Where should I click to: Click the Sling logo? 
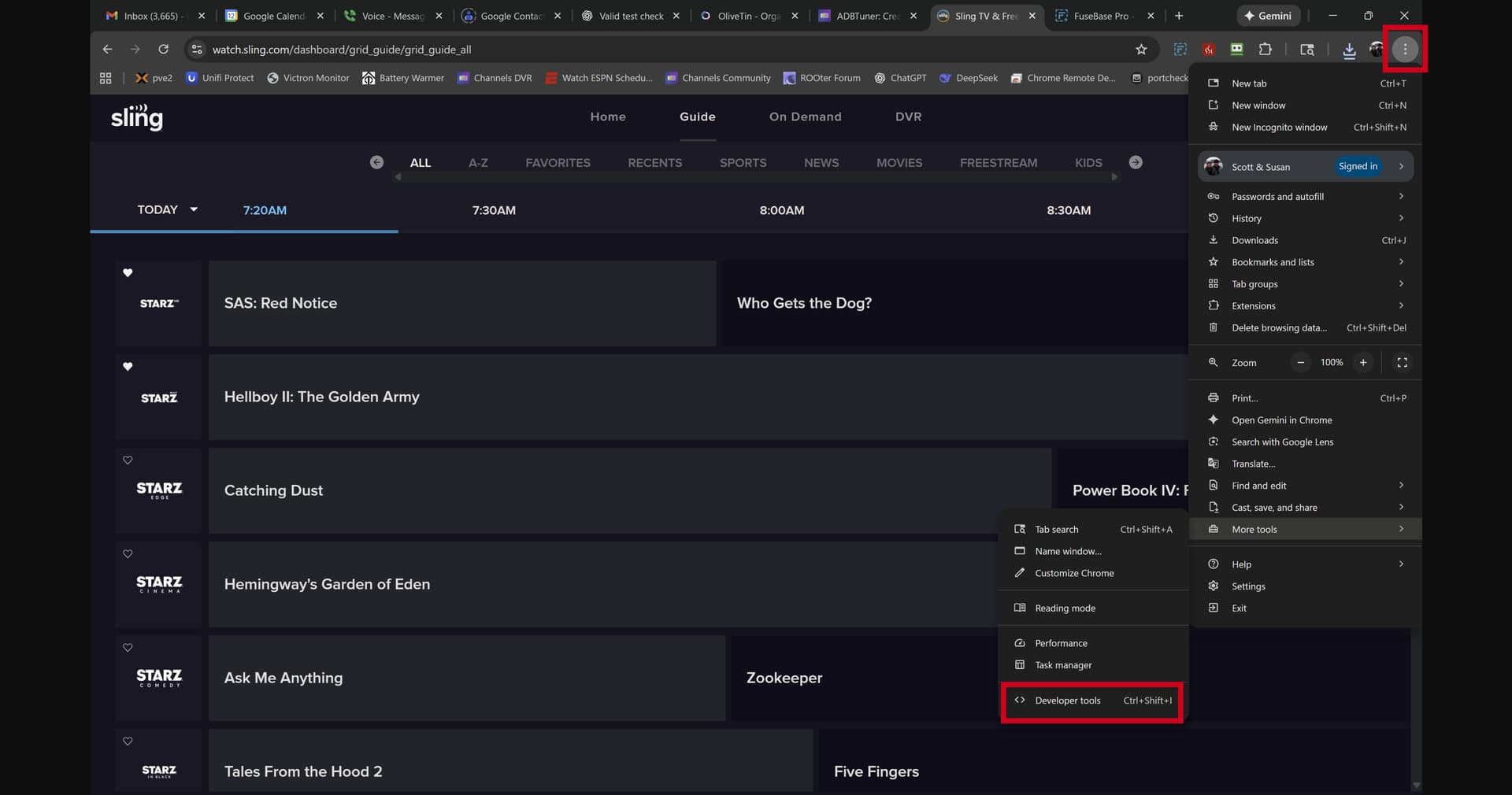[x=137, y=117]
